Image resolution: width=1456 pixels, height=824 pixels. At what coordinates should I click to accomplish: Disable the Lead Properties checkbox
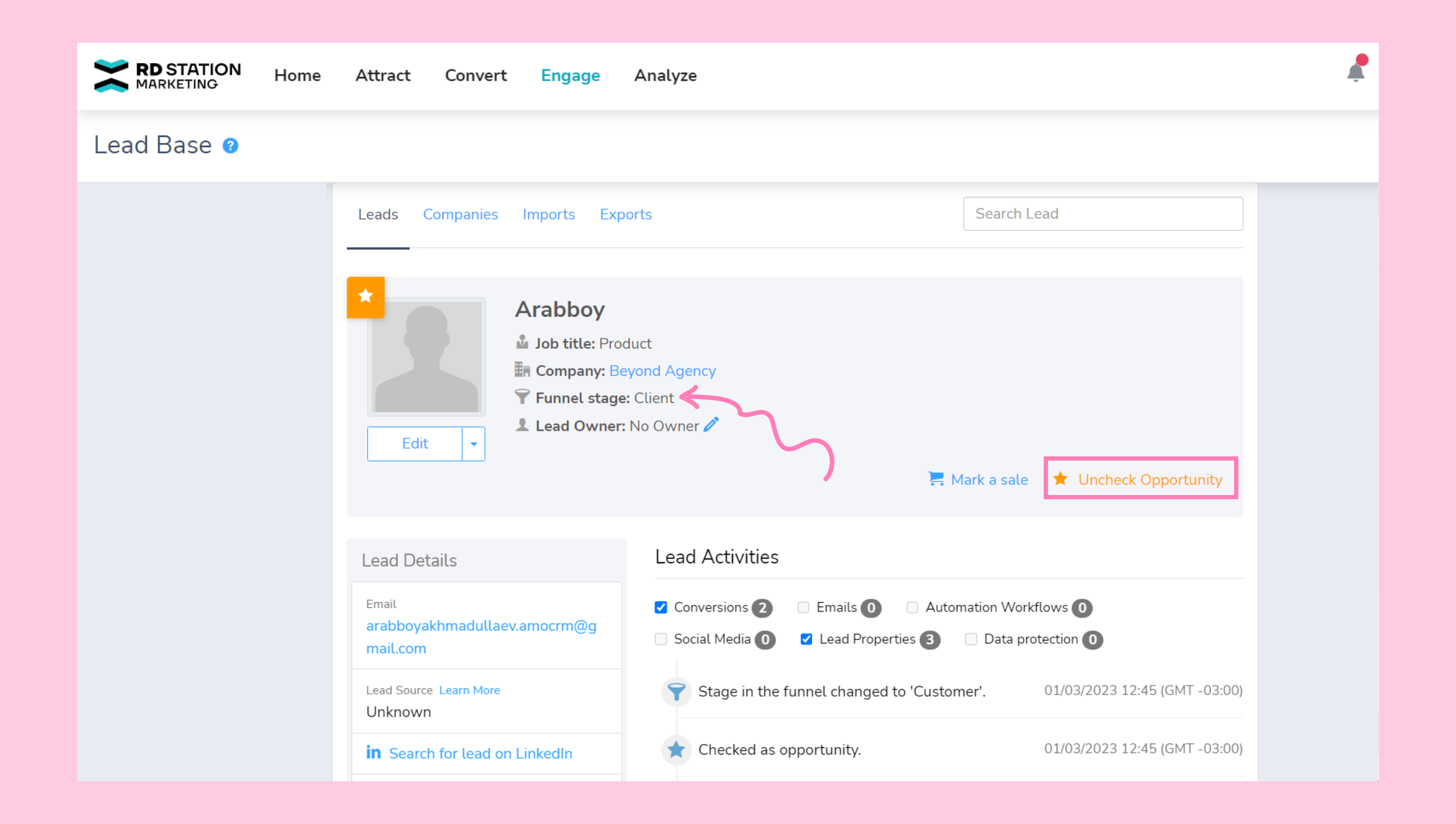[x=806, y=639]
